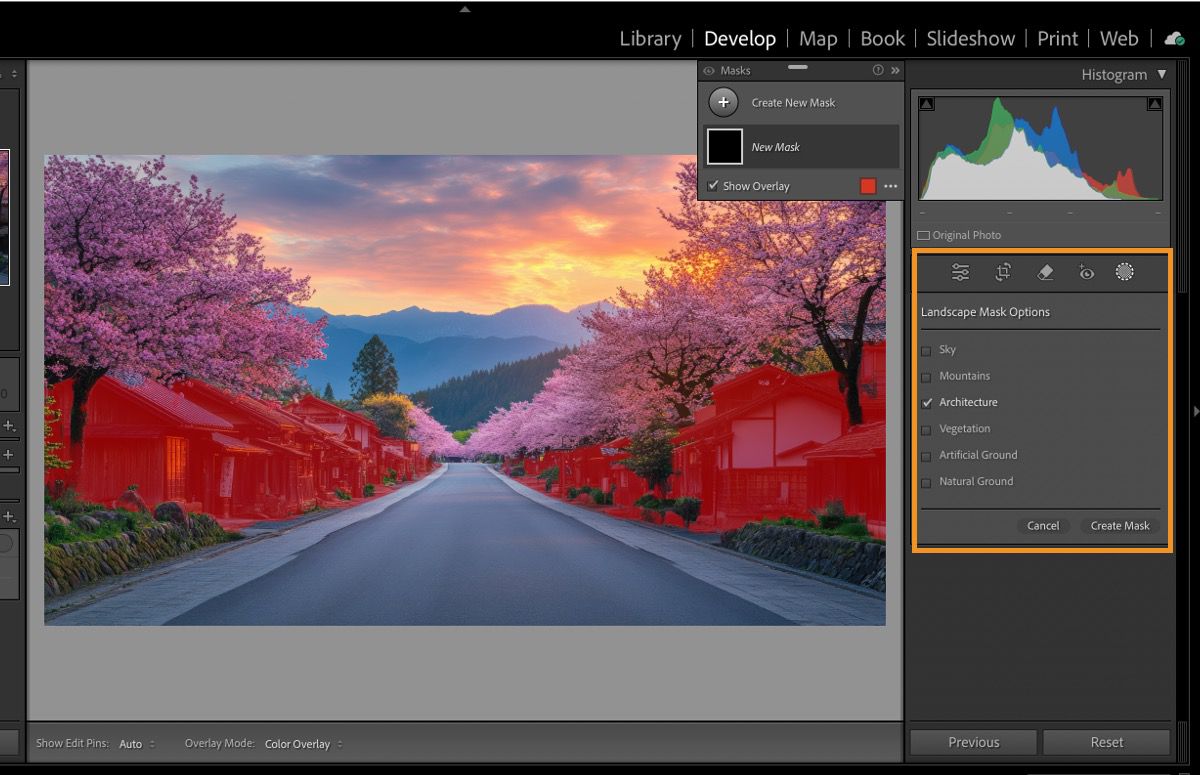
Task: Click the help icon on the Masks panel header
Action: click(x=877, y=70)
